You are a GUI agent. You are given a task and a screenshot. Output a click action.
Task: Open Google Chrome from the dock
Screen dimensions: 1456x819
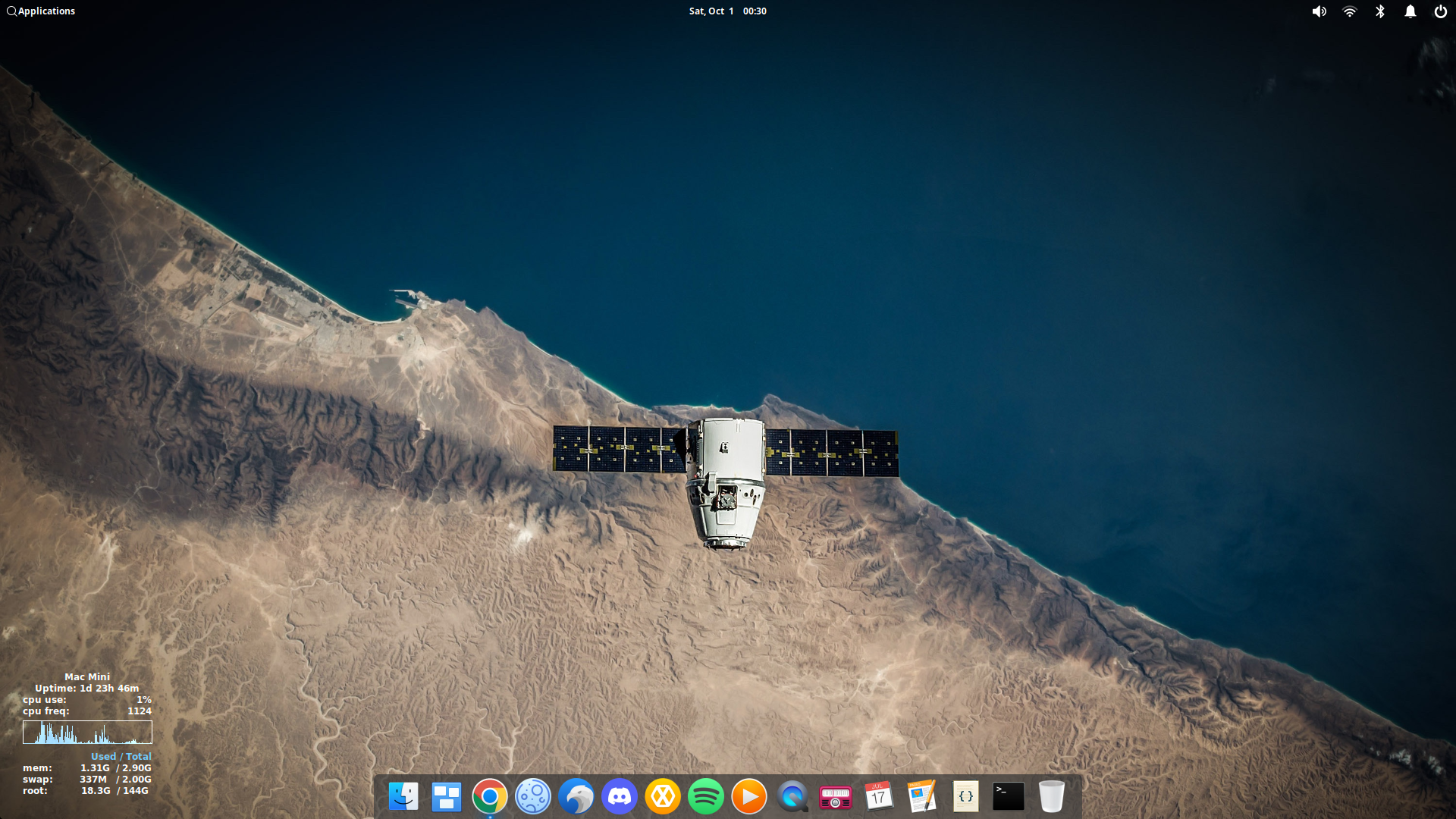tap(490, 796)
